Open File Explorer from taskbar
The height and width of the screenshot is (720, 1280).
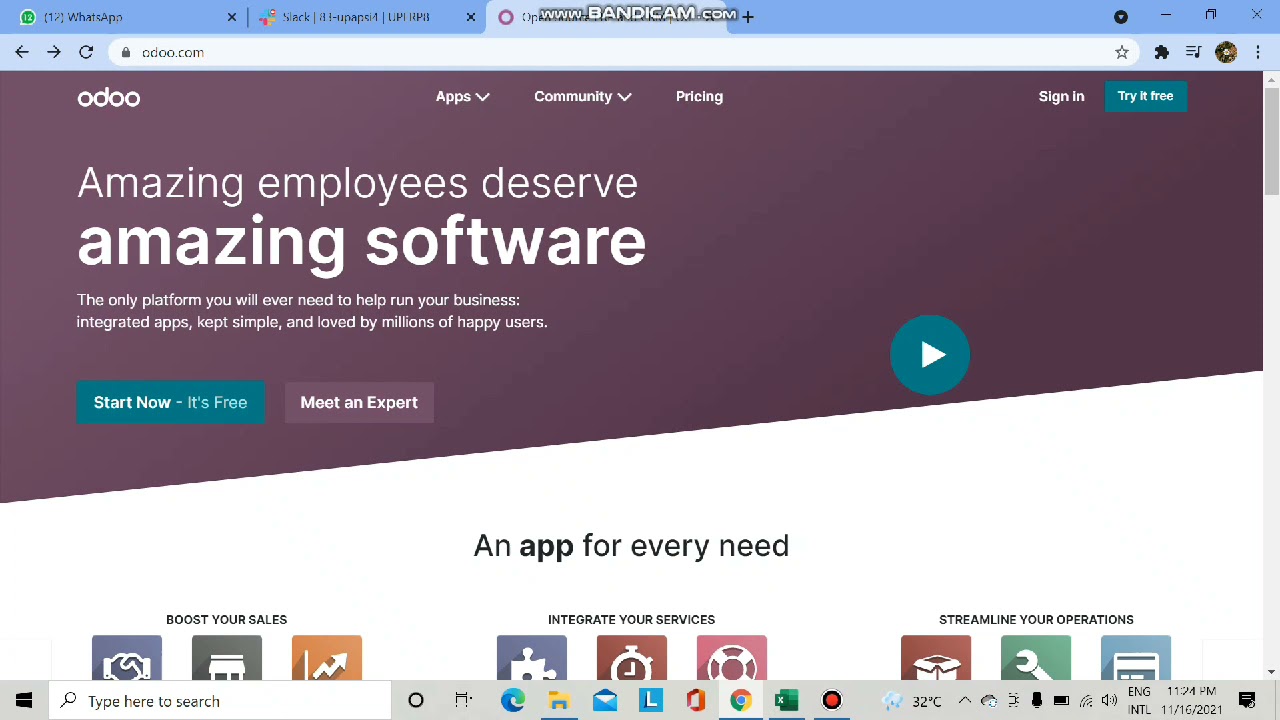pos(558,701)
